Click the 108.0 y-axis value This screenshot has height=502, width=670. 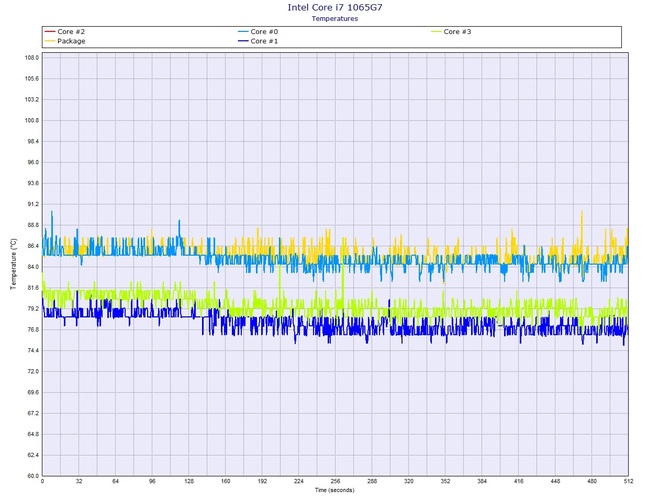click(32, 58)
